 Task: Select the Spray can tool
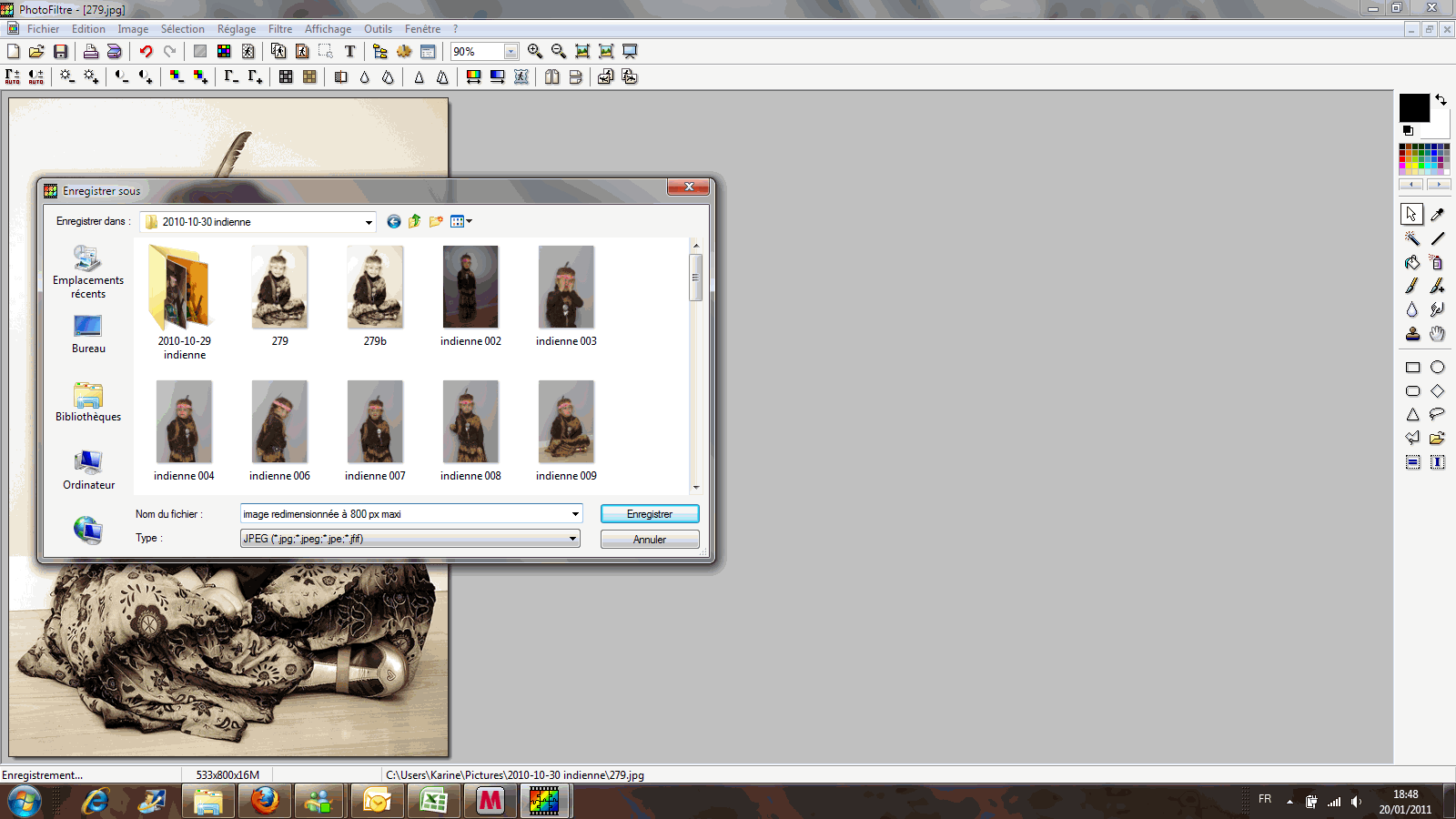[1437, 262]
